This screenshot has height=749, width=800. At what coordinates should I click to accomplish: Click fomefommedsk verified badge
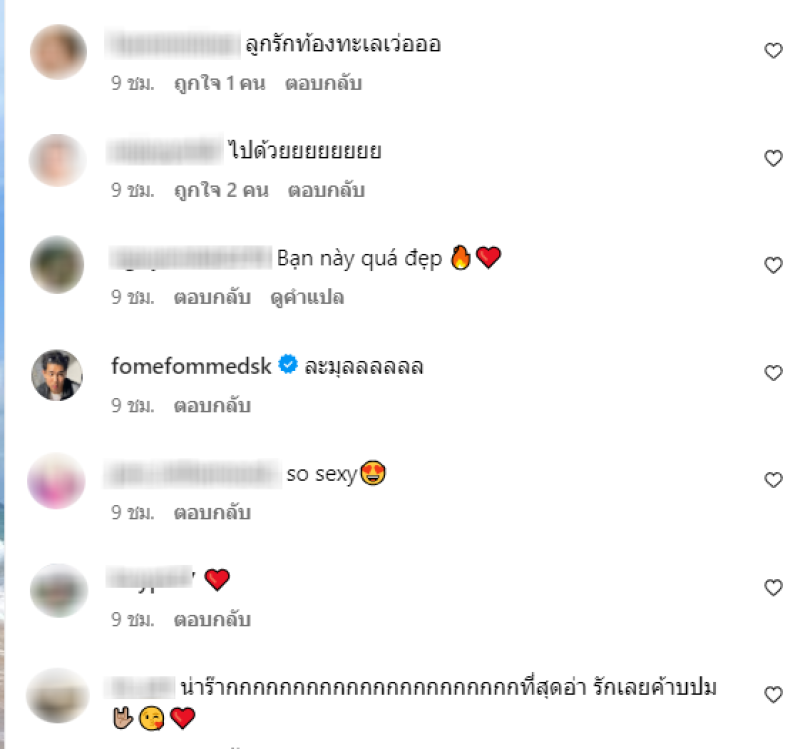coord(288,365)
